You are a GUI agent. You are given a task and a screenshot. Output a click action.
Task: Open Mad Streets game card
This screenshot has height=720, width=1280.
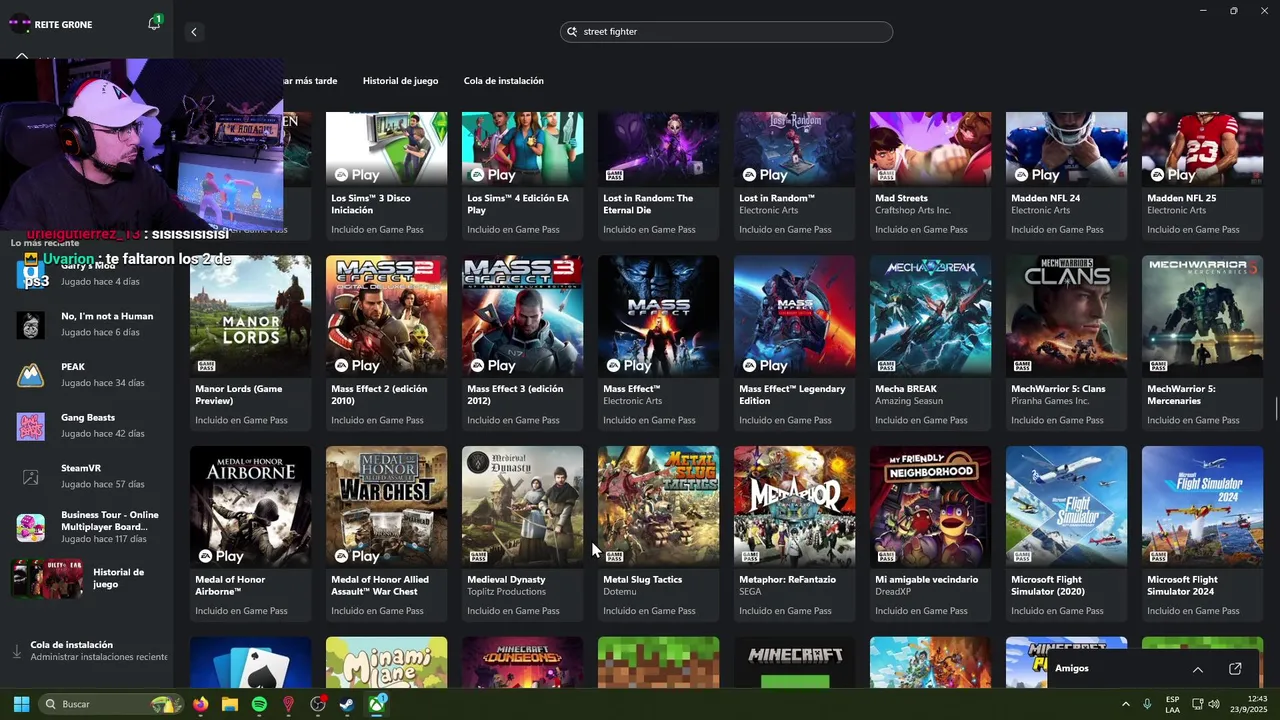[x=930, y=176]
